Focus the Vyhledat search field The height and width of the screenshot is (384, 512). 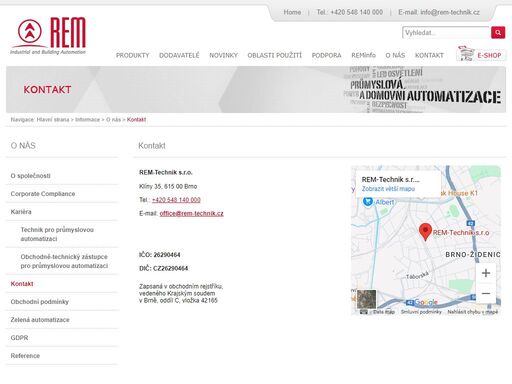coord(446,33)
